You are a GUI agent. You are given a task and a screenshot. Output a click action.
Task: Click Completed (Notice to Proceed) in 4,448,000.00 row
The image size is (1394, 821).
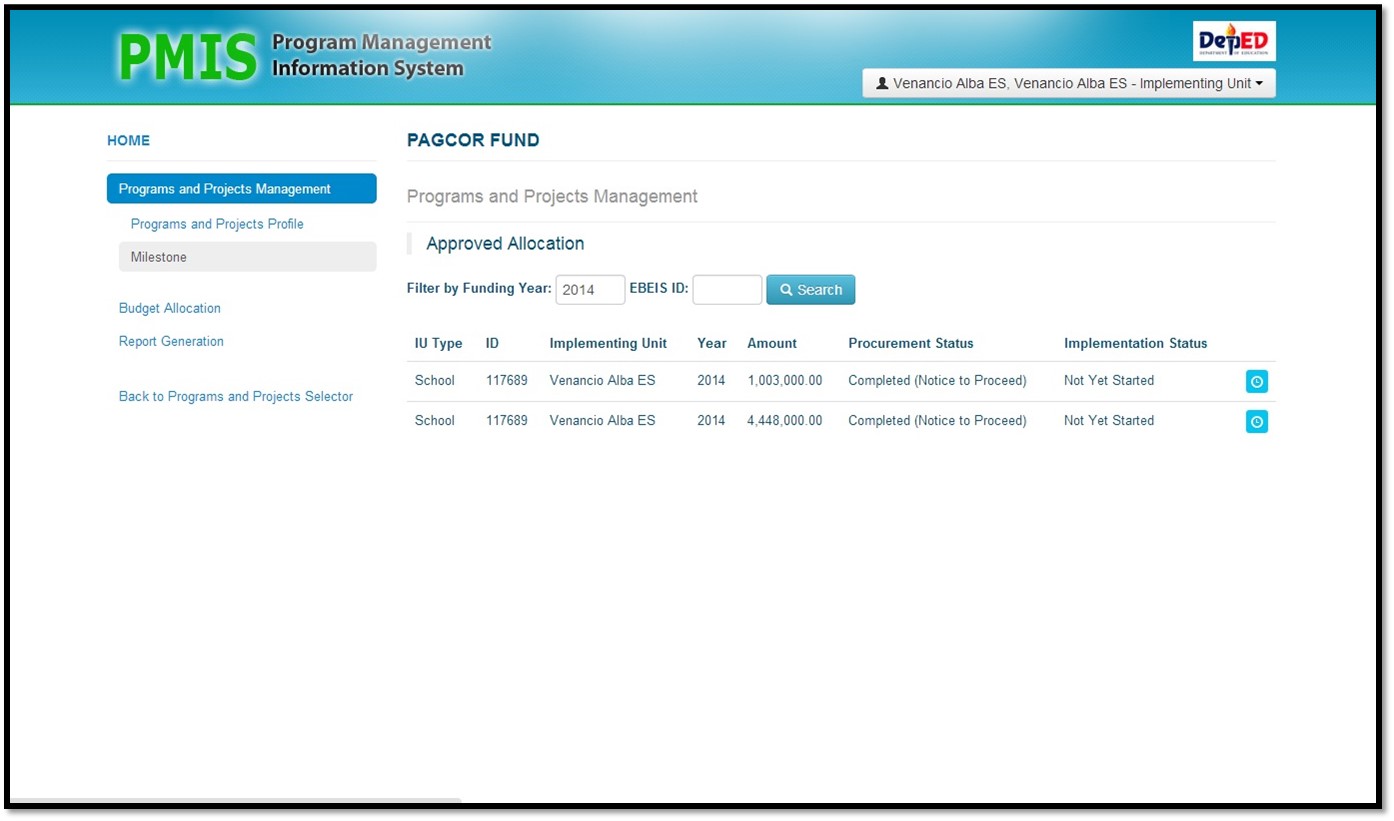937,420
